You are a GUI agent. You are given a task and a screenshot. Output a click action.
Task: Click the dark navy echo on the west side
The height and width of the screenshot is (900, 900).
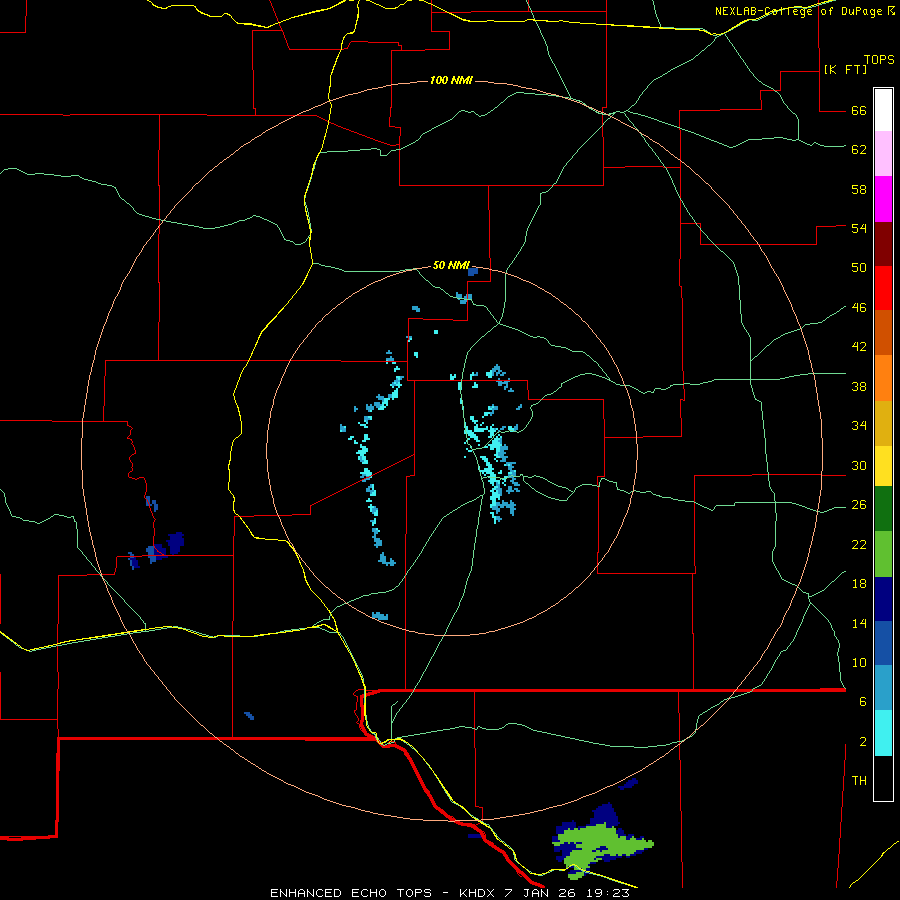coord(176,542)
